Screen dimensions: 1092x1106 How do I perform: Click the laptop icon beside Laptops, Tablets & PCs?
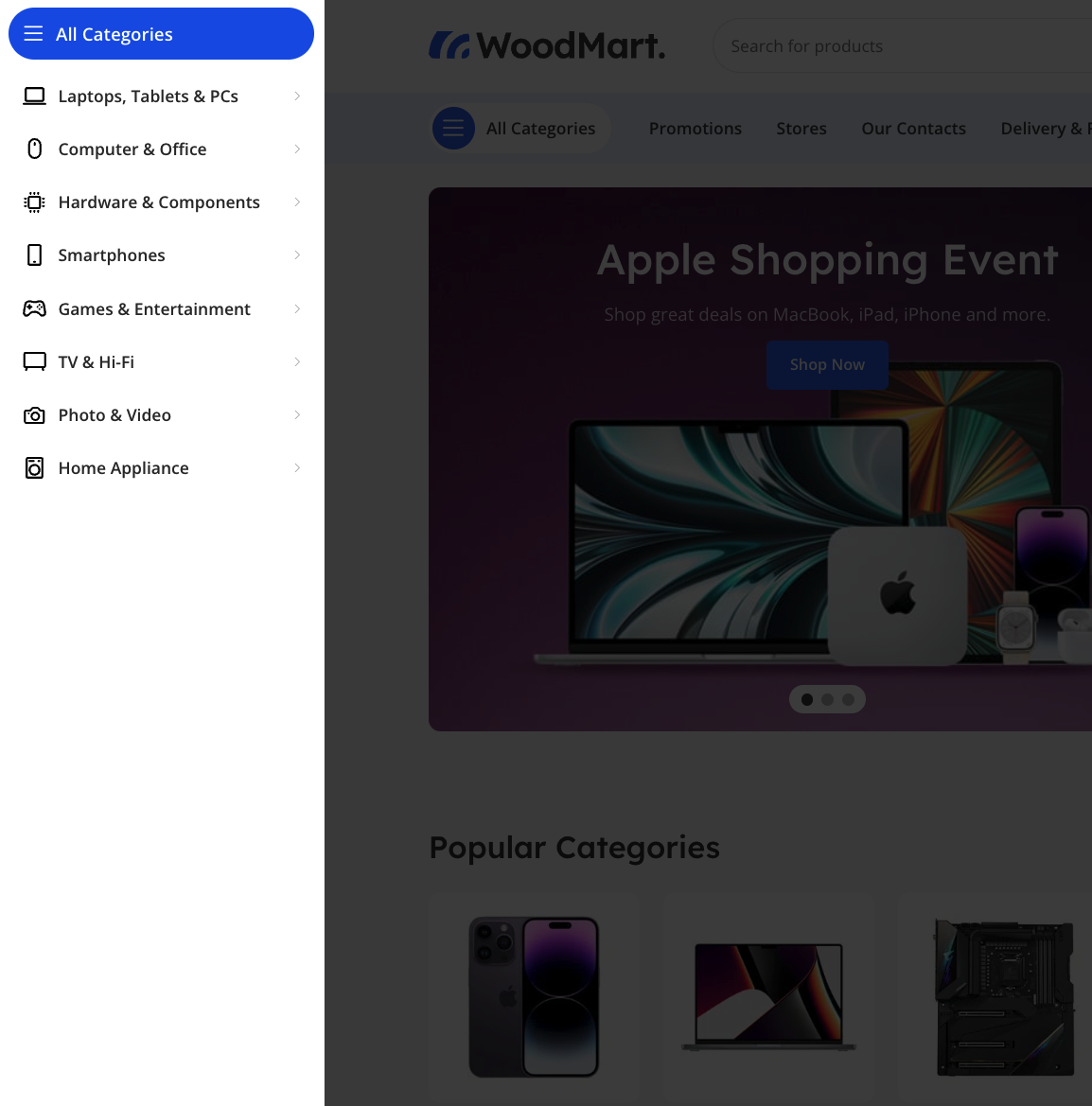tap(34, 96)
